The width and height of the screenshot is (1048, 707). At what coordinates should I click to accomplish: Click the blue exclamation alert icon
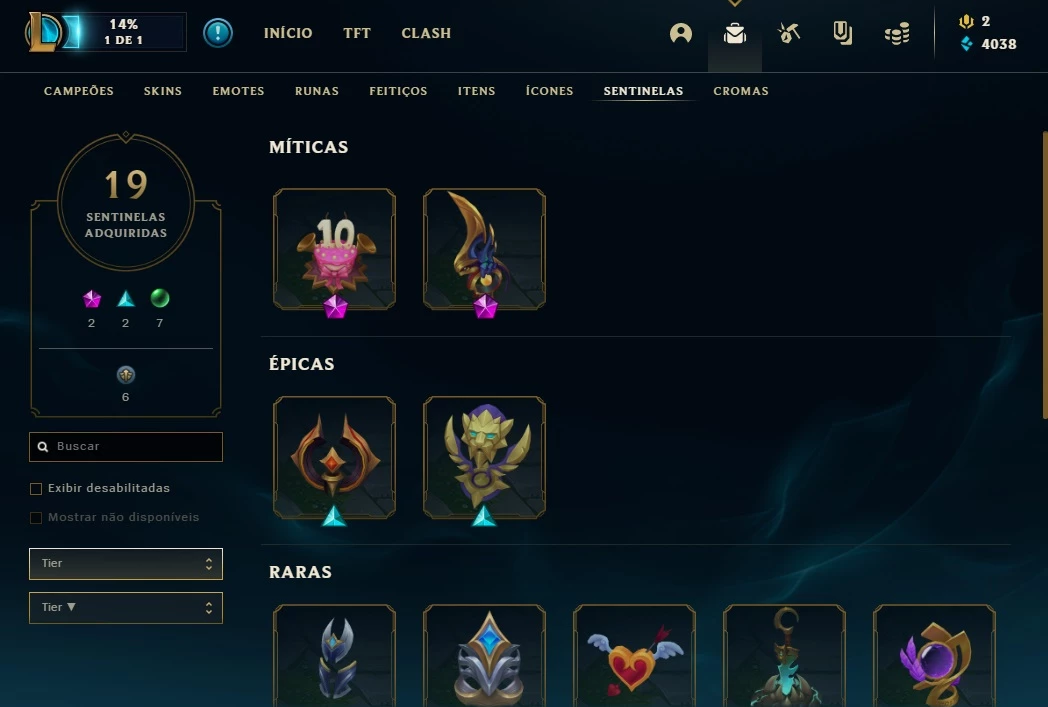coord(218,33)
